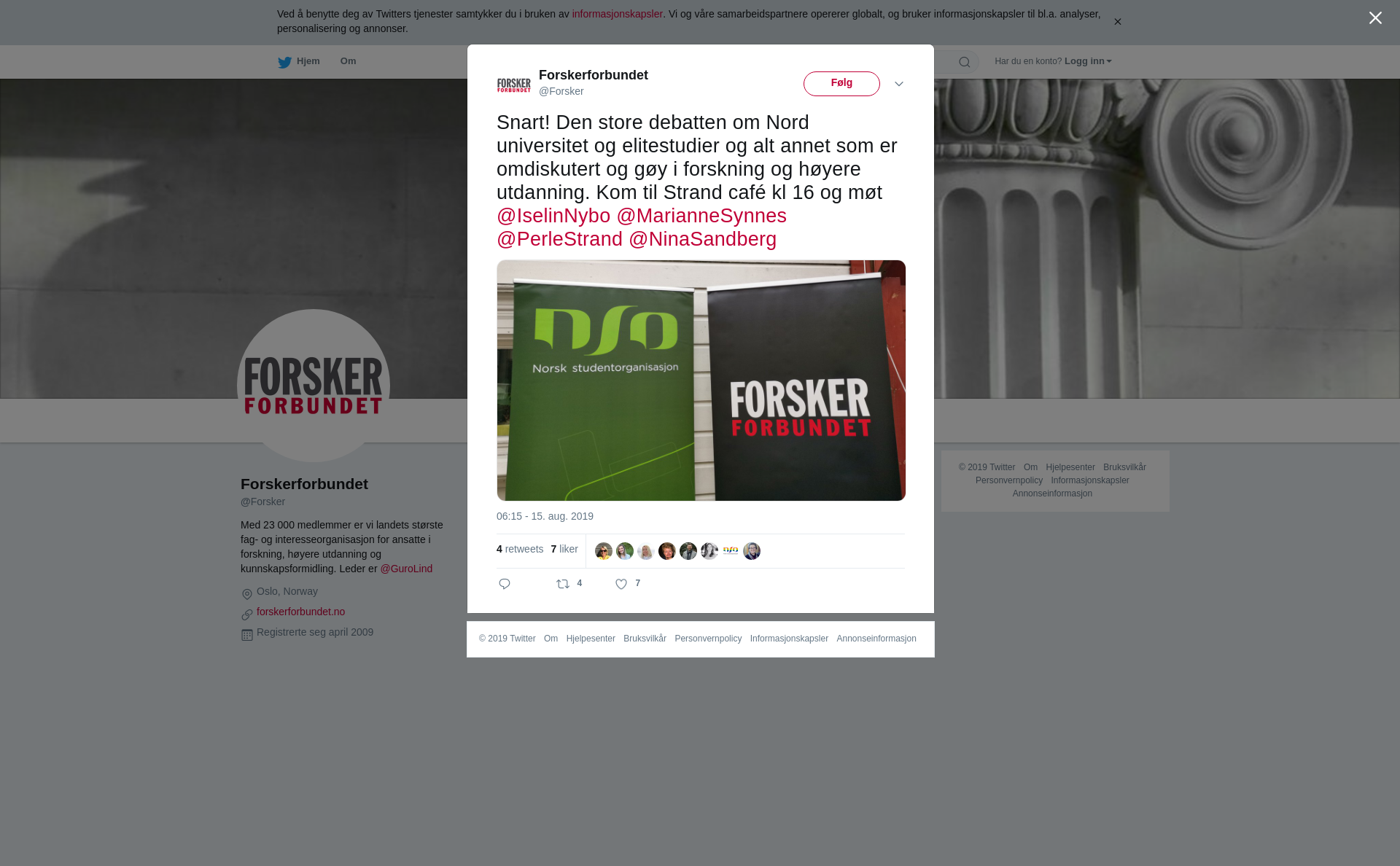The height and width of the screenshot is (866, 1400).
Task: Click the first liker's avatar
Action: tap(603, 551)
